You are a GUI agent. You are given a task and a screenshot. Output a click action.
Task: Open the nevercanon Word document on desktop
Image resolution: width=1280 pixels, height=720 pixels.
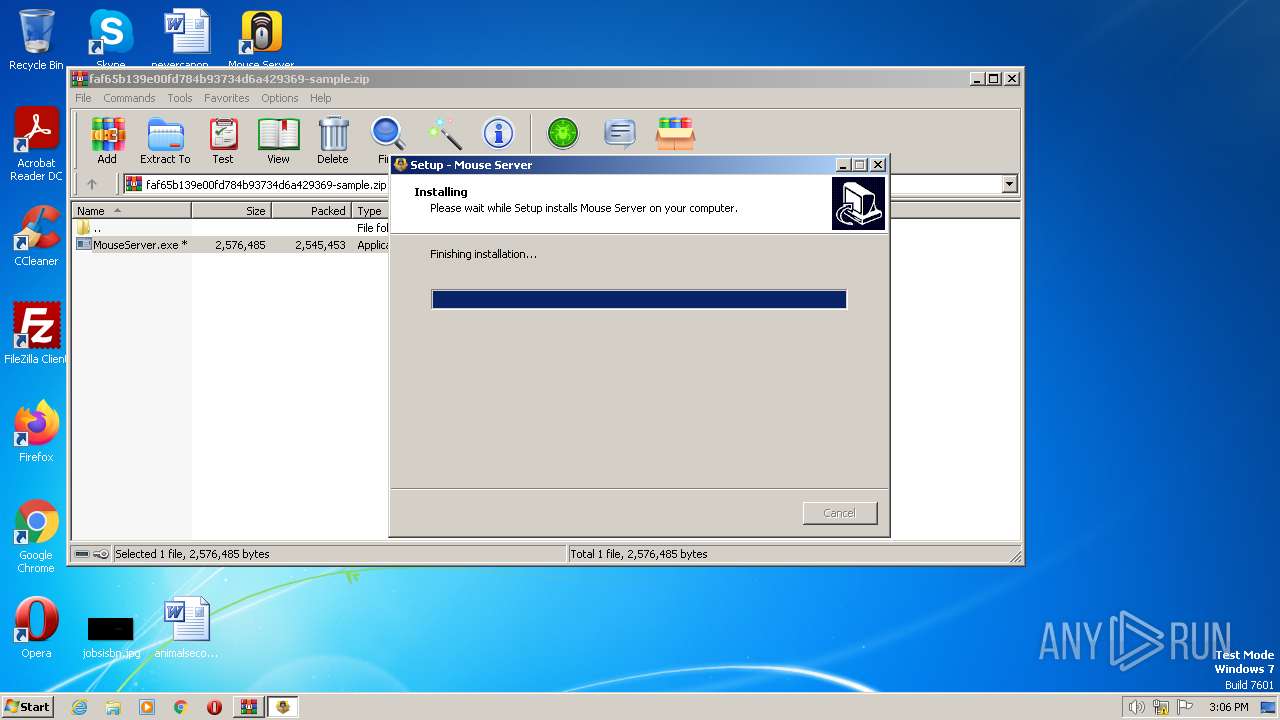coord(186,38)
